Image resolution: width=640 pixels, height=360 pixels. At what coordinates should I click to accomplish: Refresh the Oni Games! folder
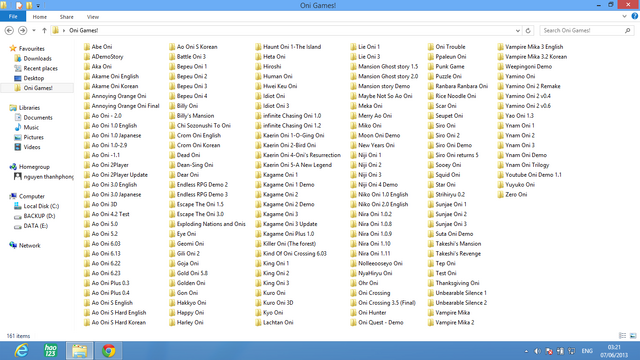528,31
